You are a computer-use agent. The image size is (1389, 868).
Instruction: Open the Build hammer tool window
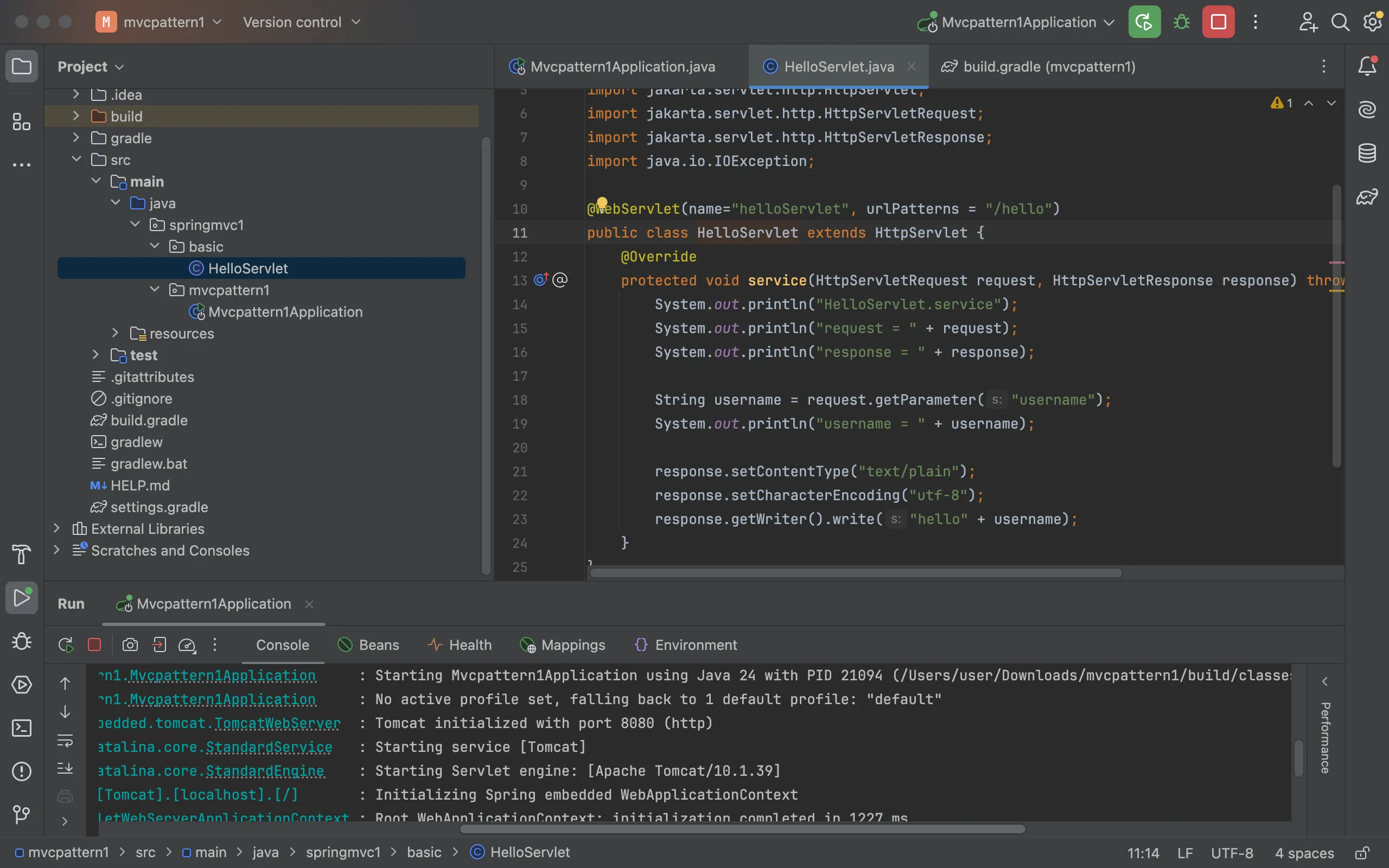[22, 554]
